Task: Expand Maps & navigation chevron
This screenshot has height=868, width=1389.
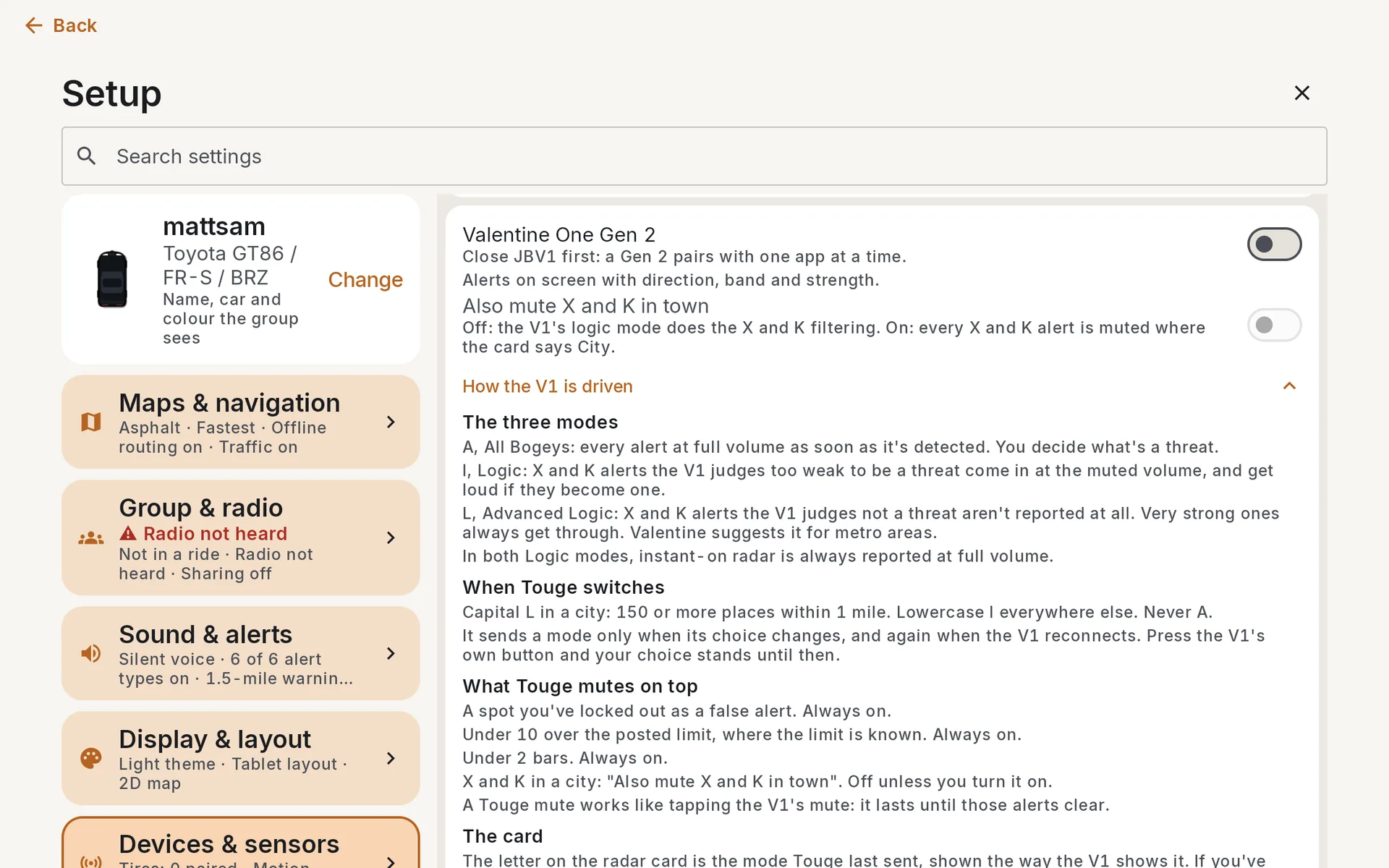Action: pos(391,422)
